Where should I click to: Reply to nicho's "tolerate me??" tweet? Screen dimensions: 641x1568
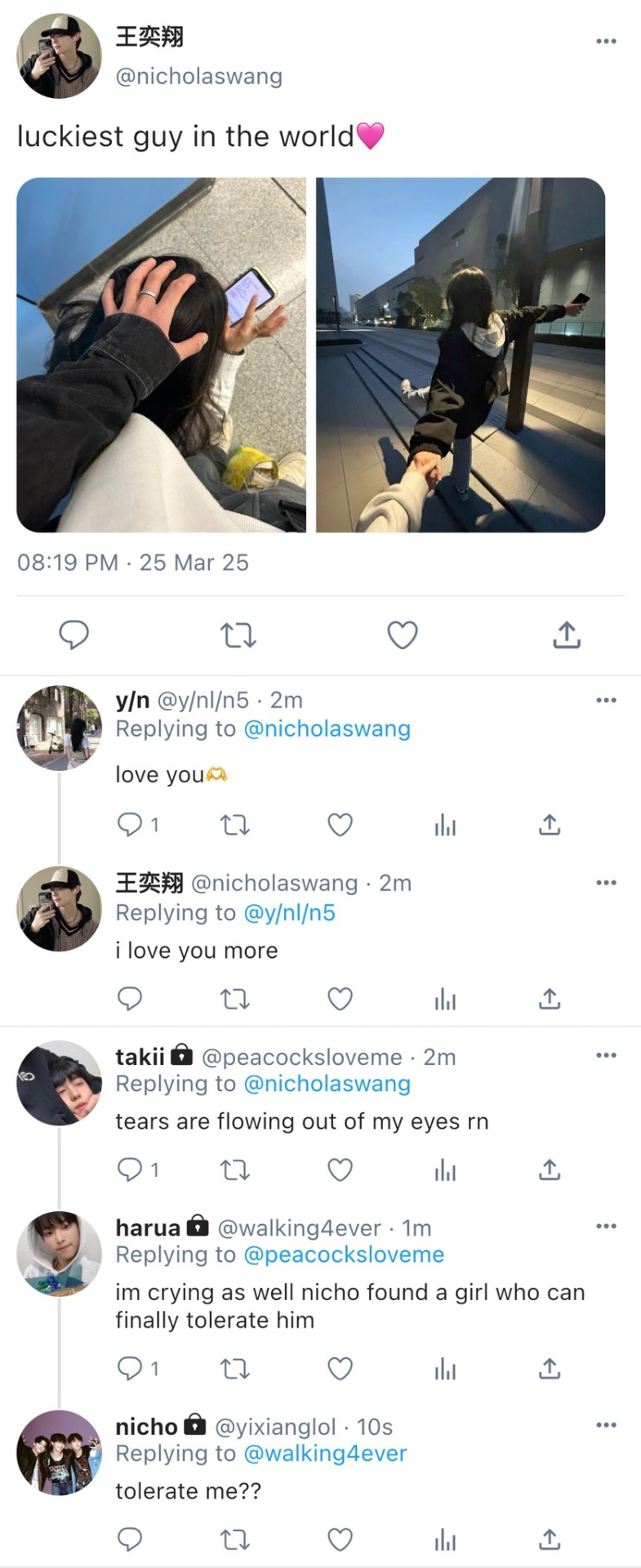[130, 1539]
